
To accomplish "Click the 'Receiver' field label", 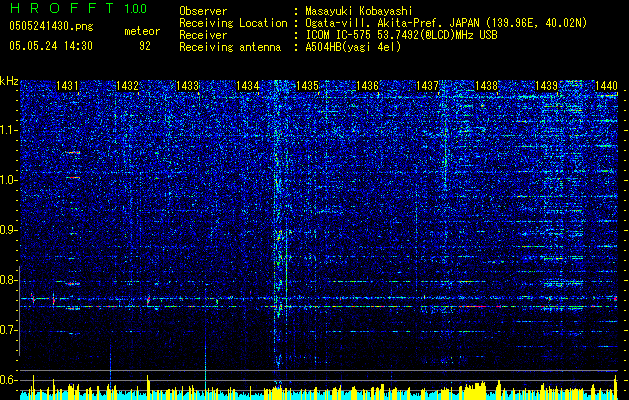I will tap(203, 35).
